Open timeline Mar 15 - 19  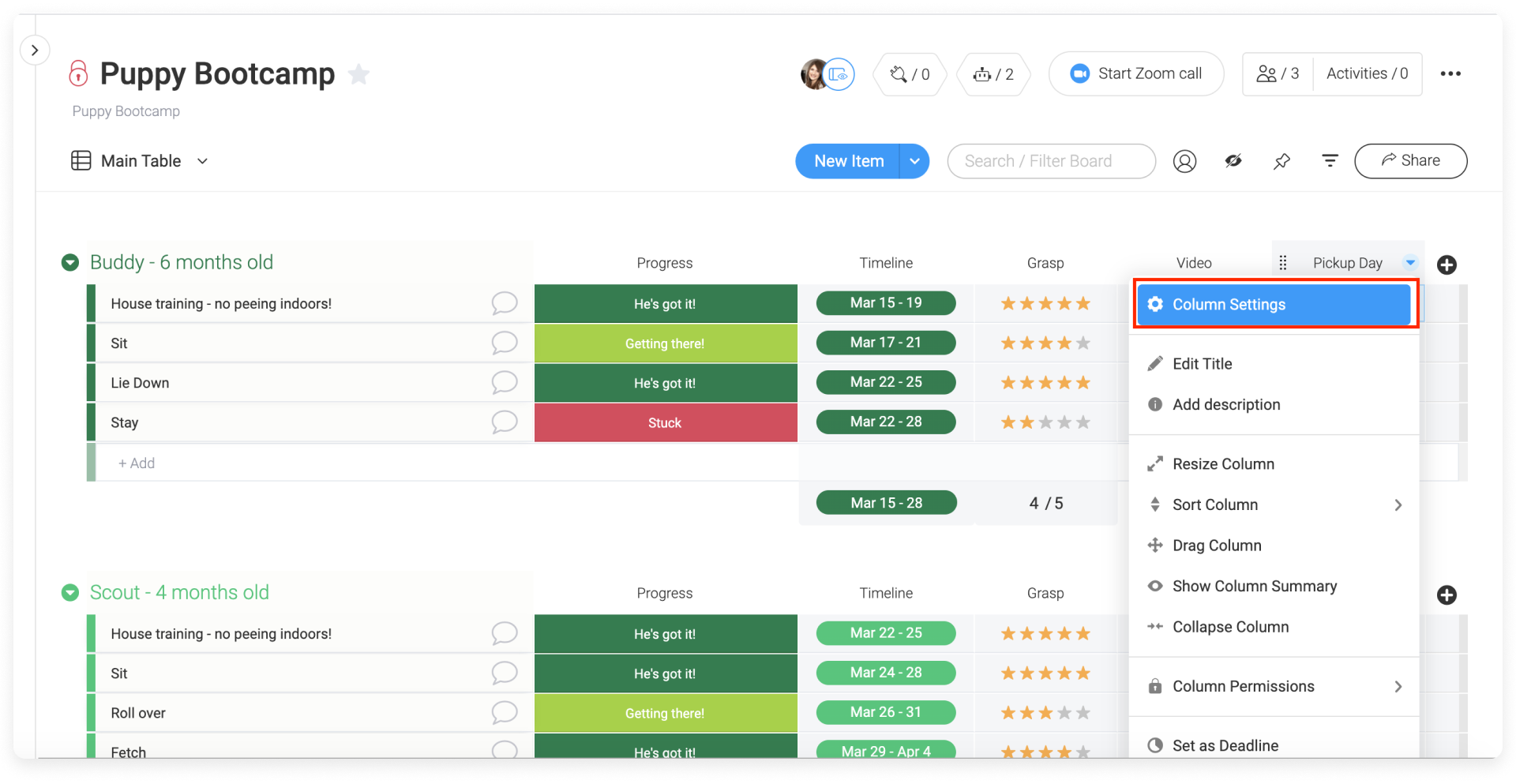click(886, 303)
